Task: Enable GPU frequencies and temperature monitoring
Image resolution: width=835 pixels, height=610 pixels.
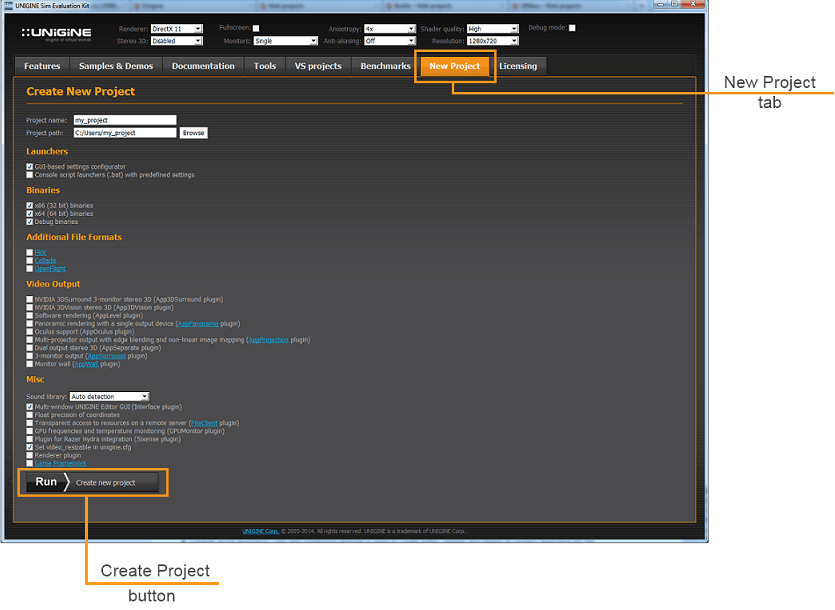Action: 30,431
